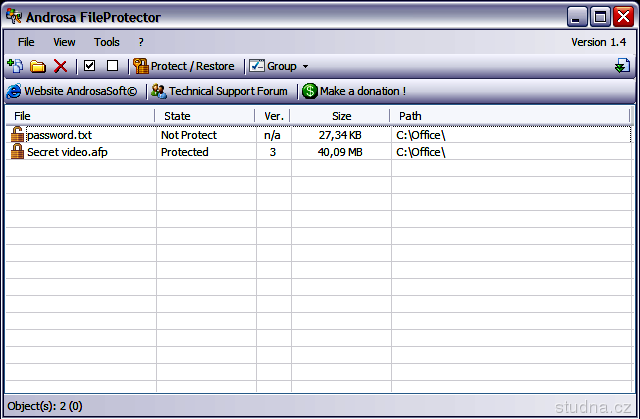The image size is (640, 419).
Task: Maximize the Androsa FileProtector window
Action: click(600, 17)
